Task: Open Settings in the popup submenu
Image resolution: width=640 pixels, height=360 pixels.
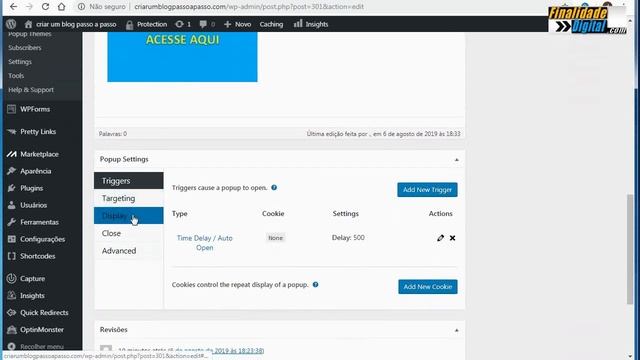Action: pos(20,62)
